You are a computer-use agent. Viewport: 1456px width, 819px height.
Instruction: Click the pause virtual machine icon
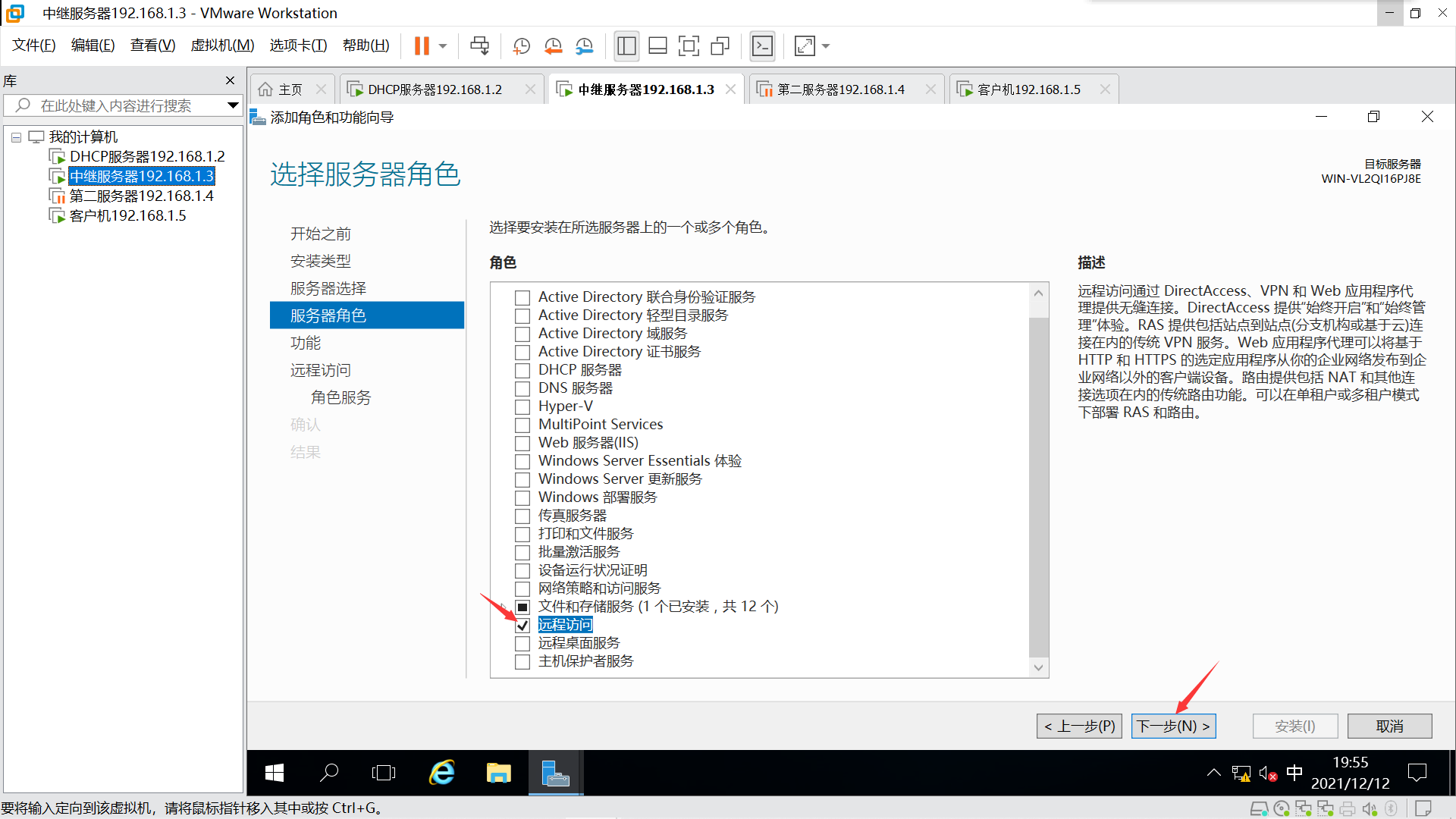[422, 46]
